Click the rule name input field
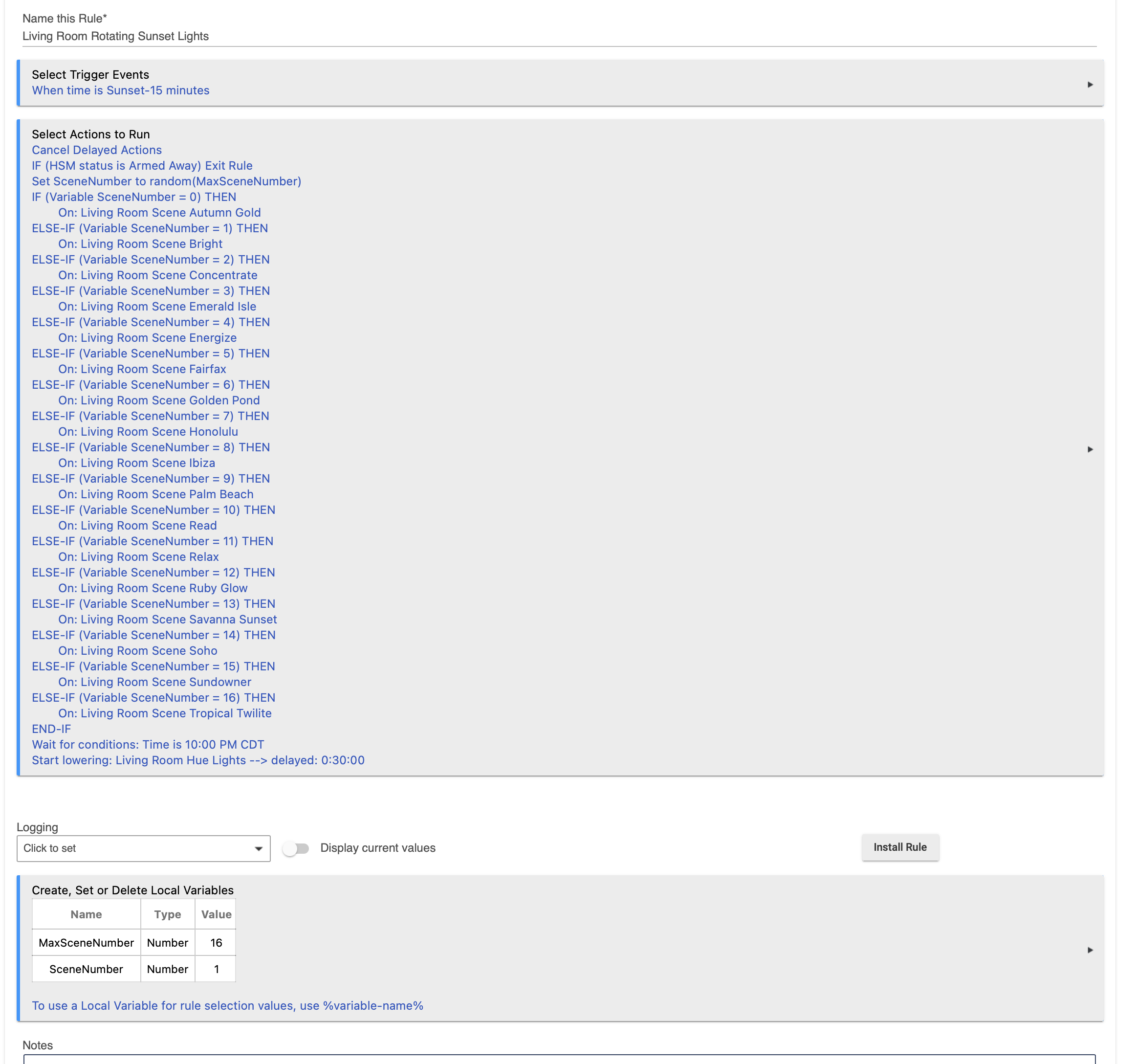Image resolution: width=1136 pixels, height=1064 pixels. 559,36
